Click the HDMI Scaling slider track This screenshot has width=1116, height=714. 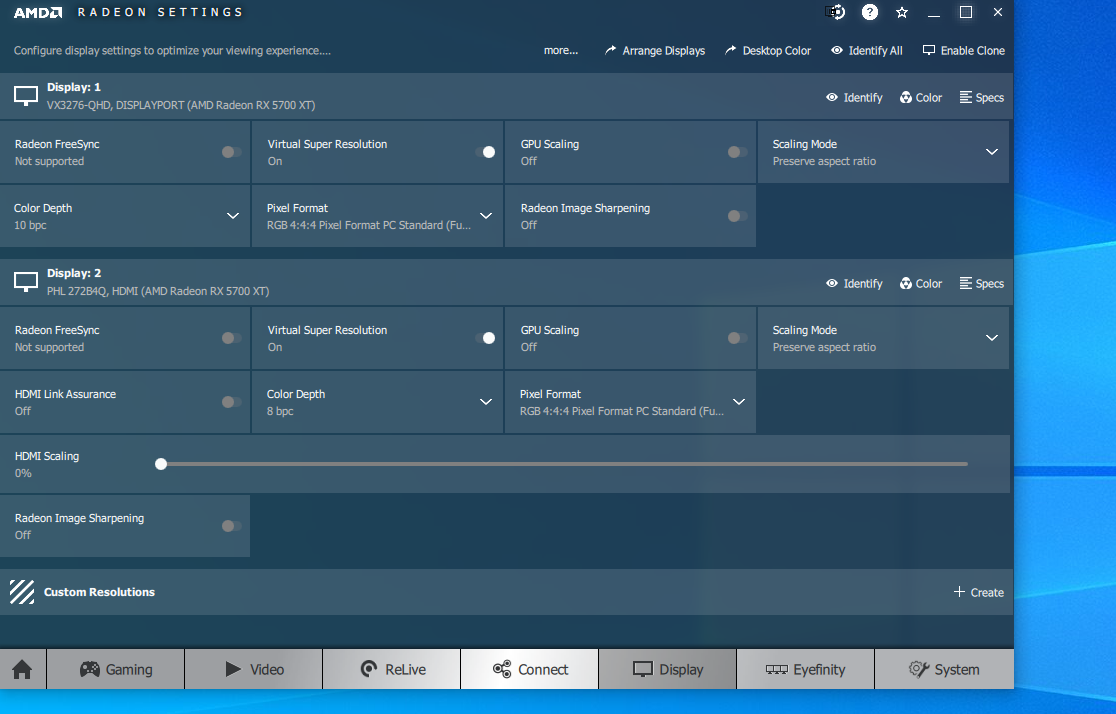point(564,464)
